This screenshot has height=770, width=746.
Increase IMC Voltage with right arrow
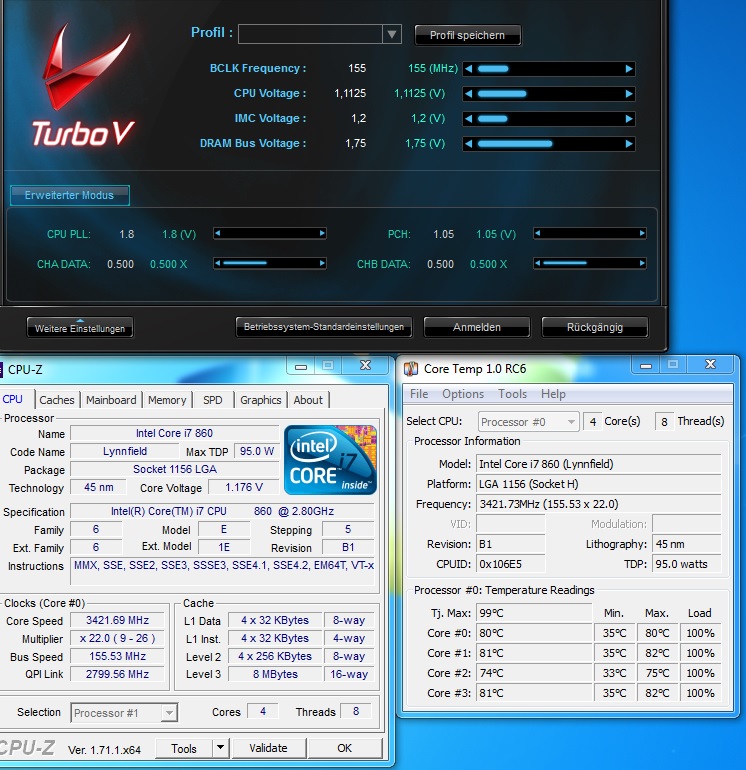tap(629, 119)
